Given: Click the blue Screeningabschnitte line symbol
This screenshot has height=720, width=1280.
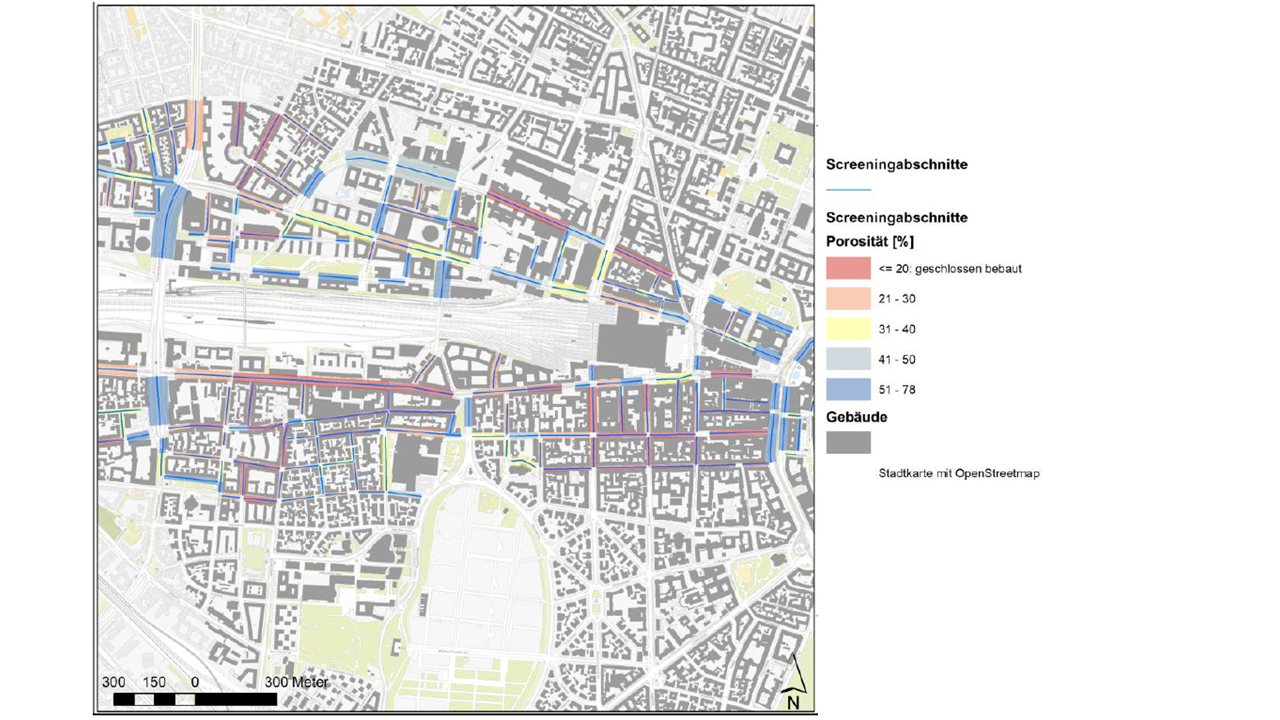Looking at the screenshot, I should tap(848, 190).
